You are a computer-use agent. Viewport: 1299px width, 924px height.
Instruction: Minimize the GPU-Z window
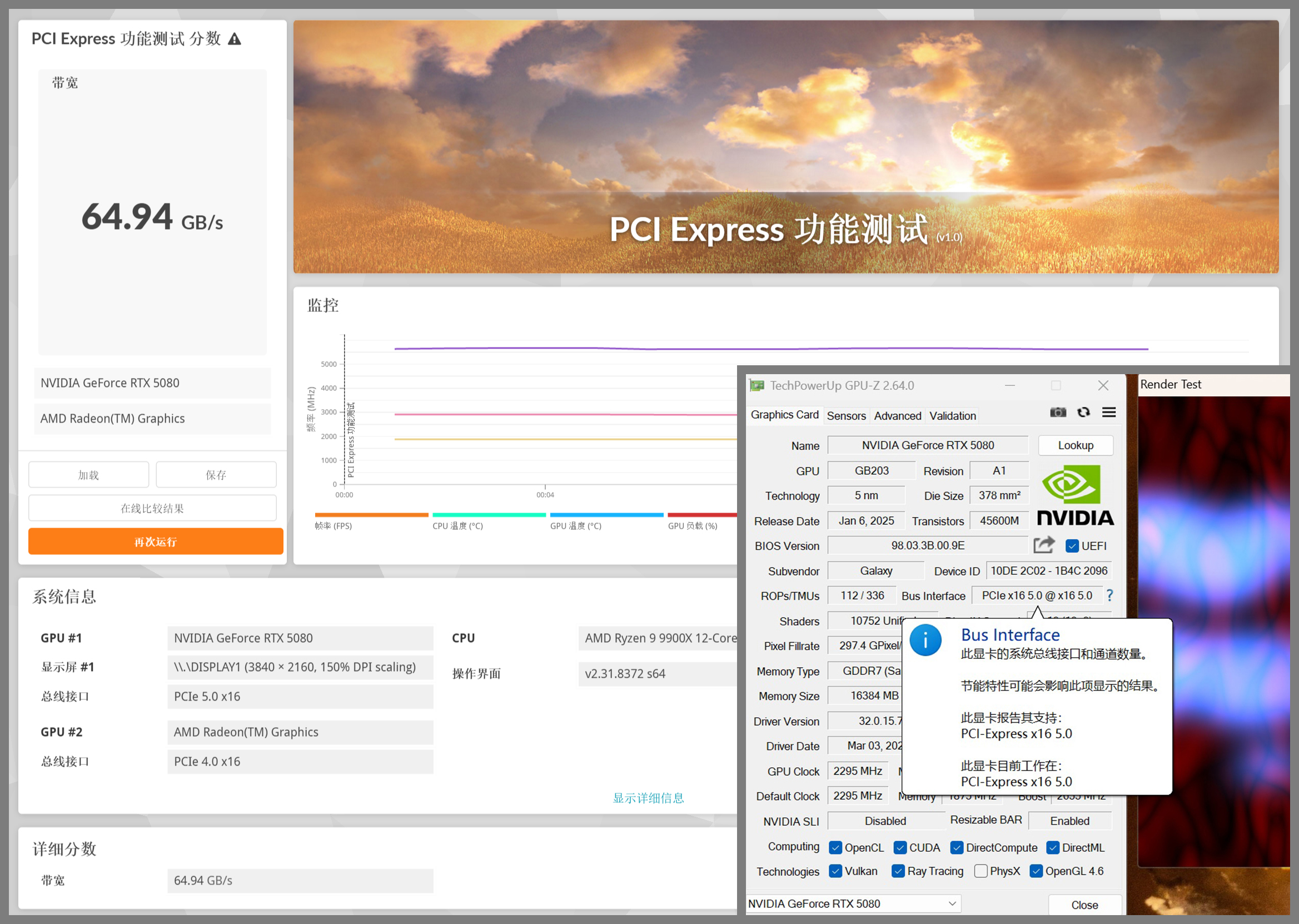[x=1009, y=385]
